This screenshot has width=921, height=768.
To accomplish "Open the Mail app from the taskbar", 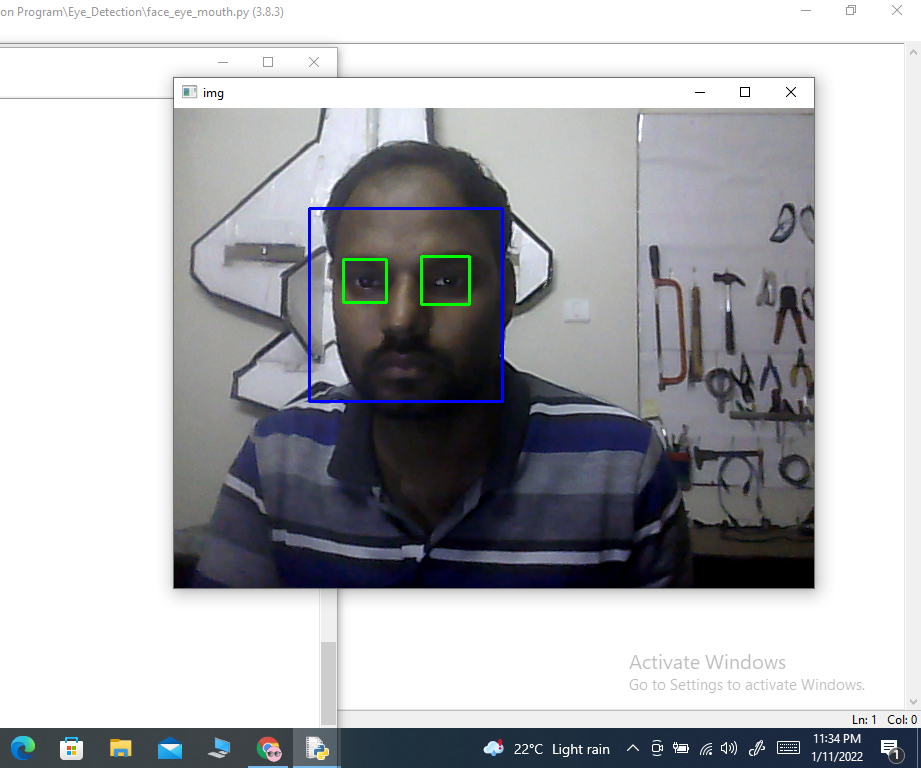I will tap(170, 747).
